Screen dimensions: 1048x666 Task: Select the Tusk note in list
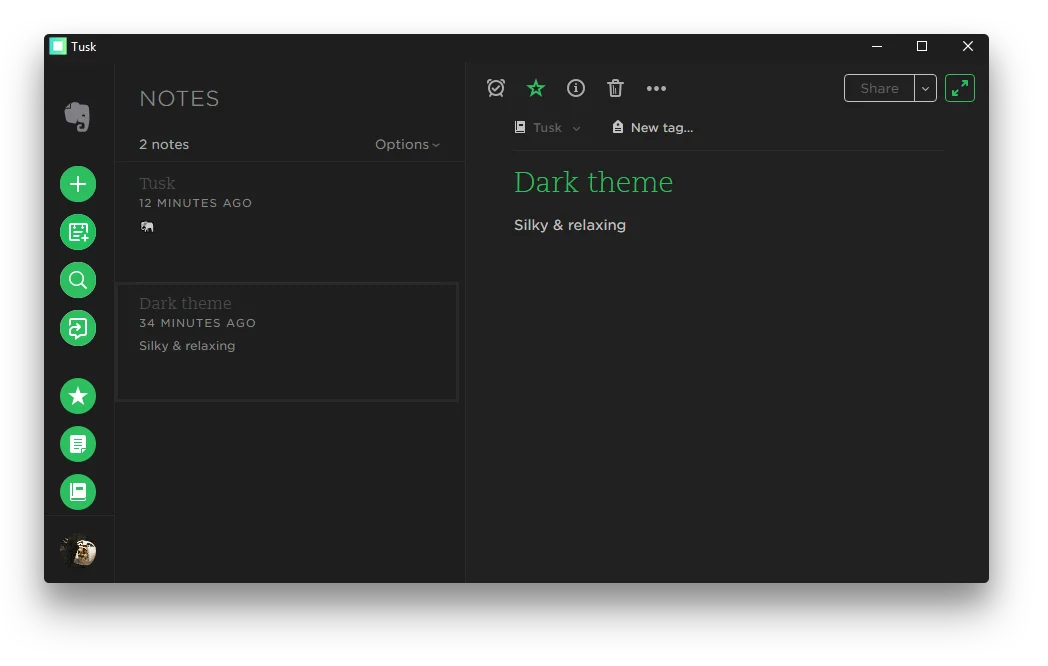[289, 221]
